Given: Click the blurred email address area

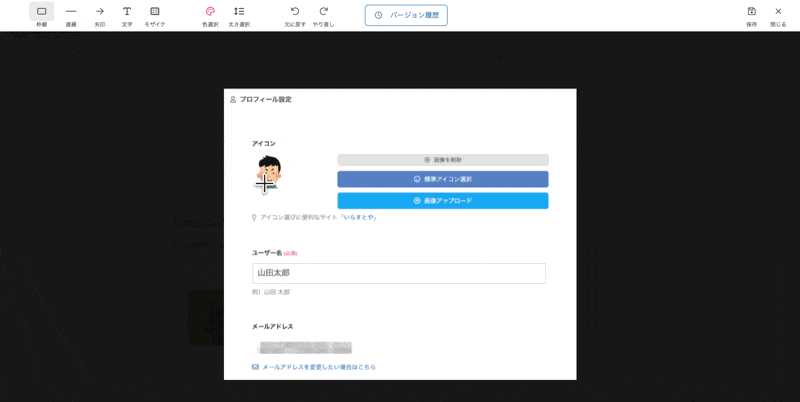Looking at the screenshot, I should tap(304, 347).
